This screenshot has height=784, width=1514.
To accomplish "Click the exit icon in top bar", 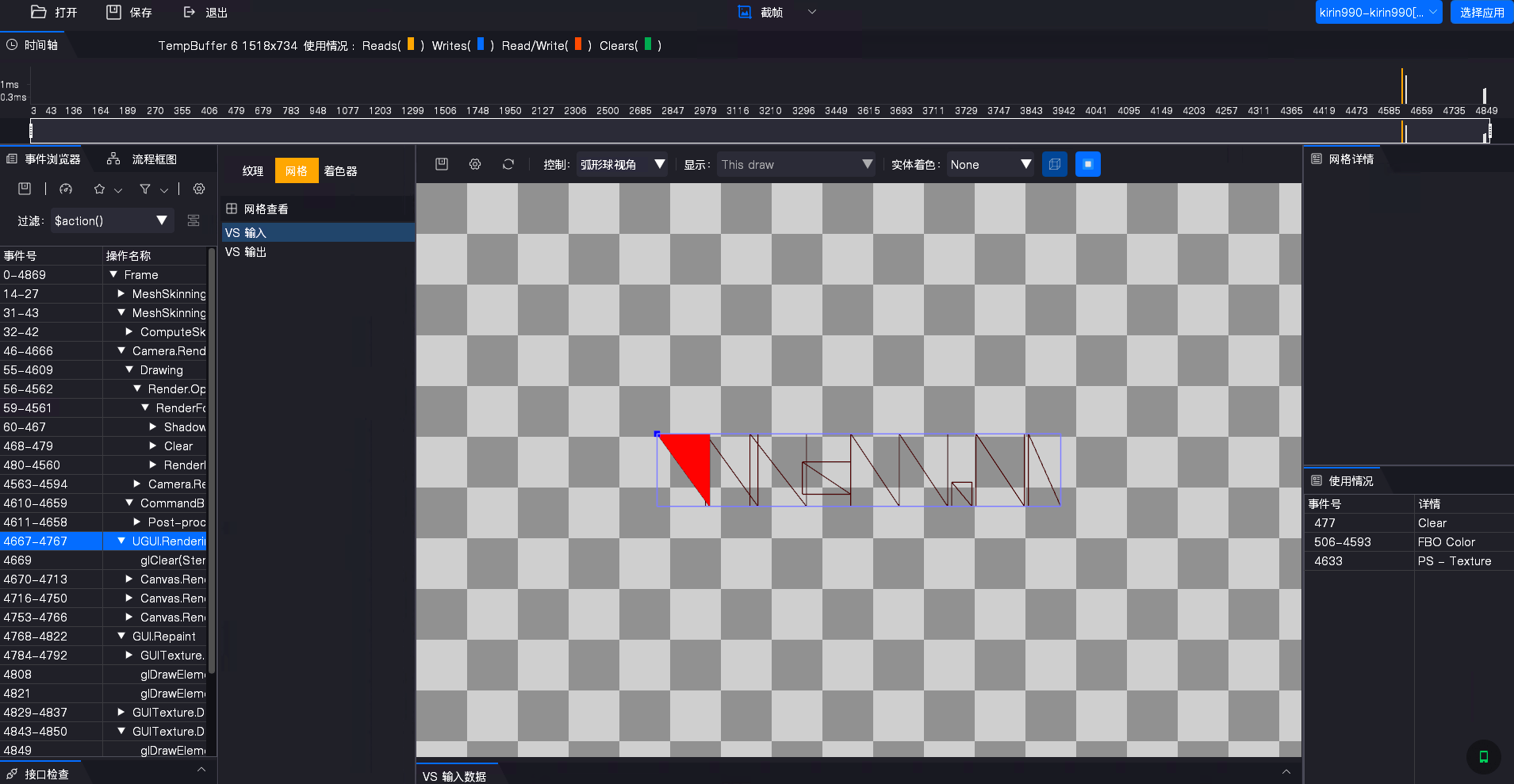I will click(x=189, y=12).
